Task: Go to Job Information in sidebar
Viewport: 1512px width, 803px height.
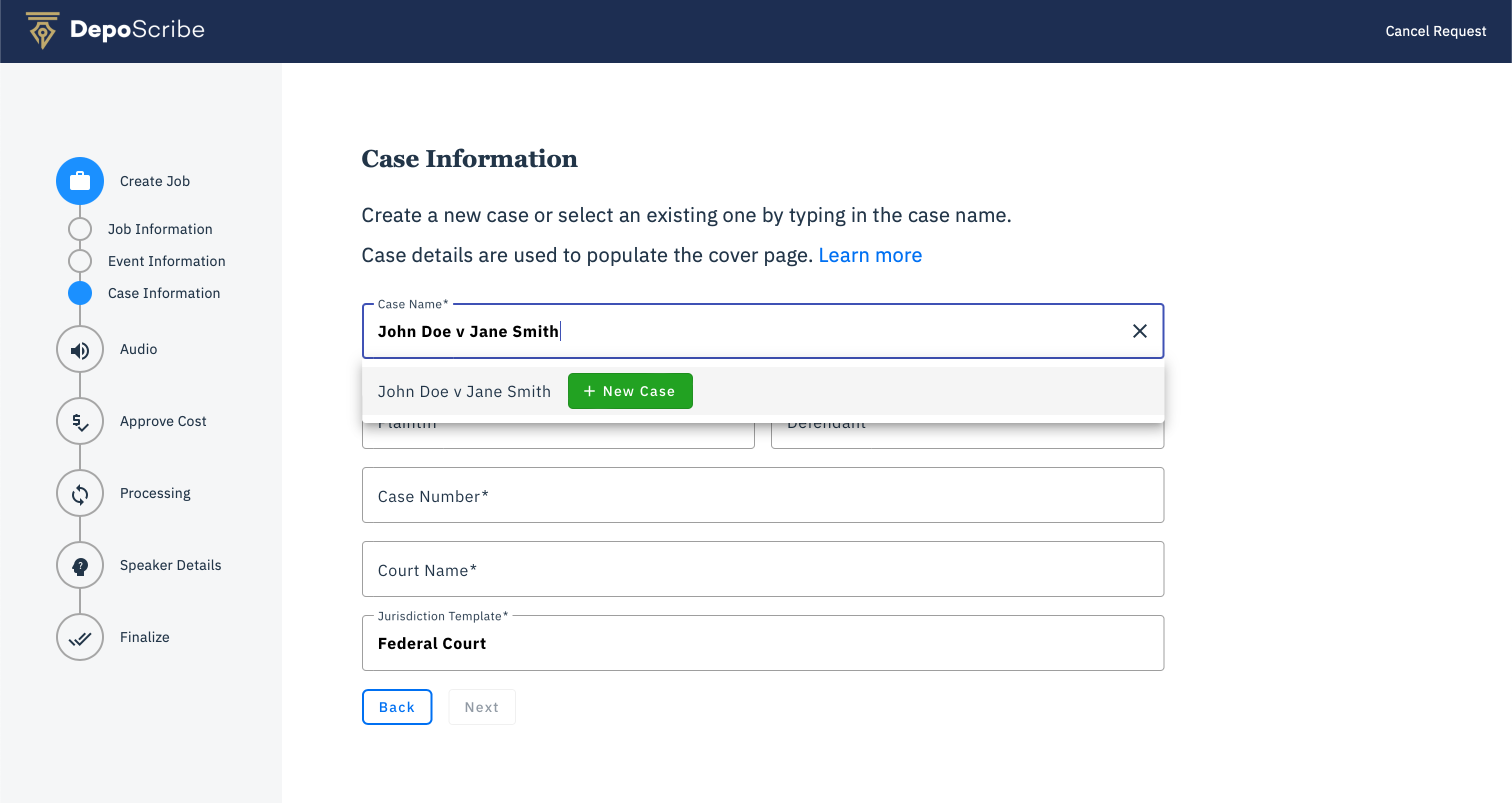Action: (159, 229)
